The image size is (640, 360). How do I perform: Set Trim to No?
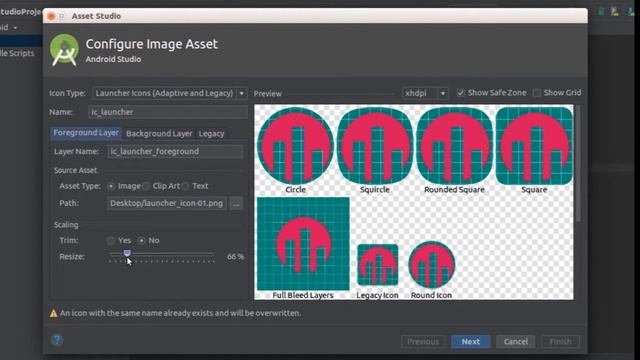click(x=141, y=240)
